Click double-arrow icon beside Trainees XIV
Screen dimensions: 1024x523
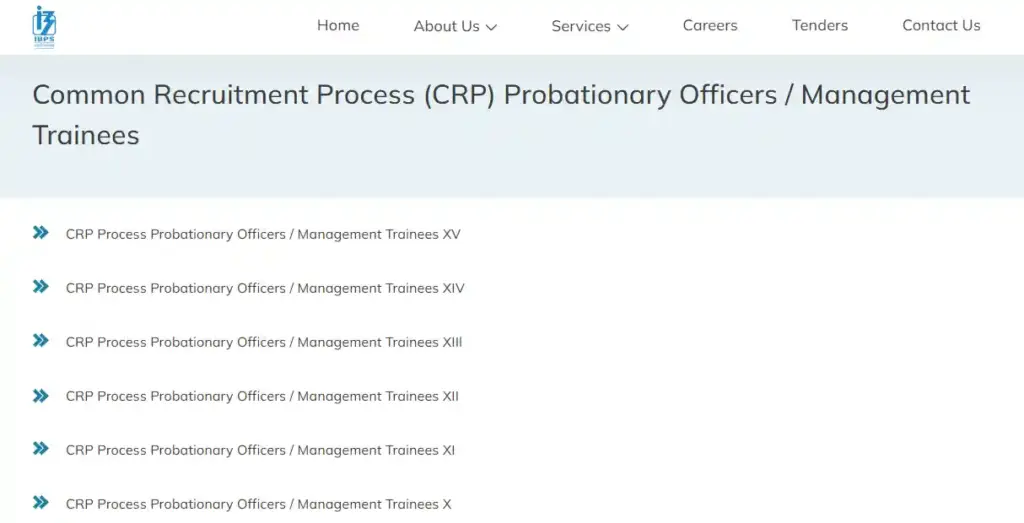[x=41, y=287]
